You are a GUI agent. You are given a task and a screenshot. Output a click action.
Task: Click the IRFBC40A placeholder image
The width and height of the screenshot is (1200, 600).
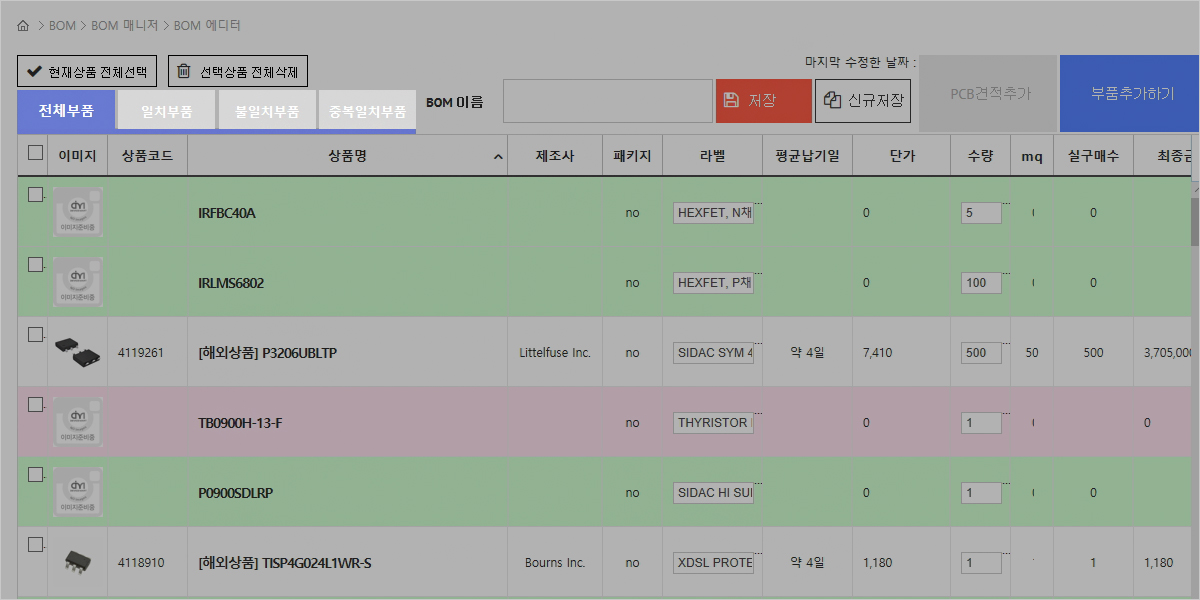[77, 212]
